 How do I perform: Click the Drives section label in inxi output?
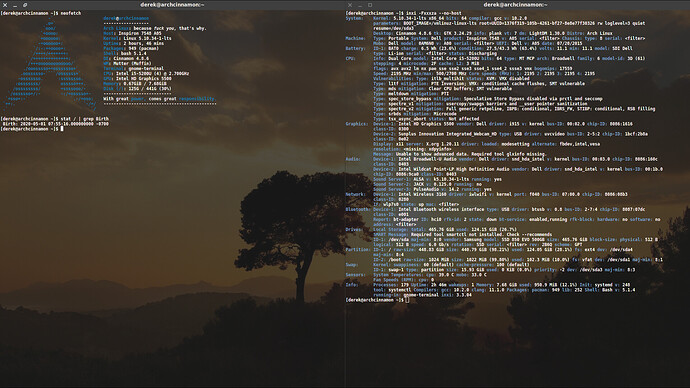(x=354, y=229)
